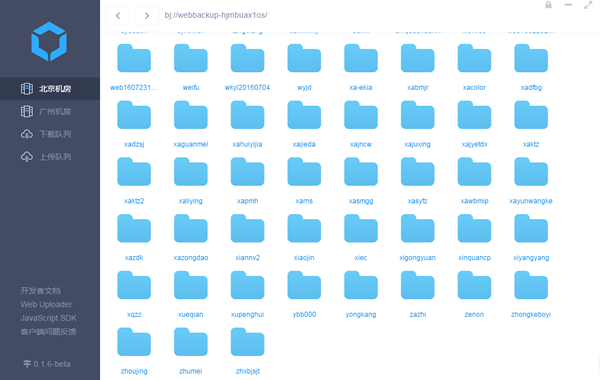Open the 开发者文档 link
This screenshot has height=380, width=600.
tap(41, 291)
